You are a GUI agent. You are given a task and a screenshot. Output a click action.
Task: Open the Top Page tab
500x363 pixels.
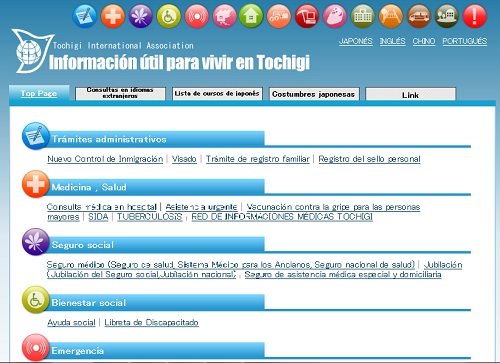pyautogui.click(x=39, y=93)
